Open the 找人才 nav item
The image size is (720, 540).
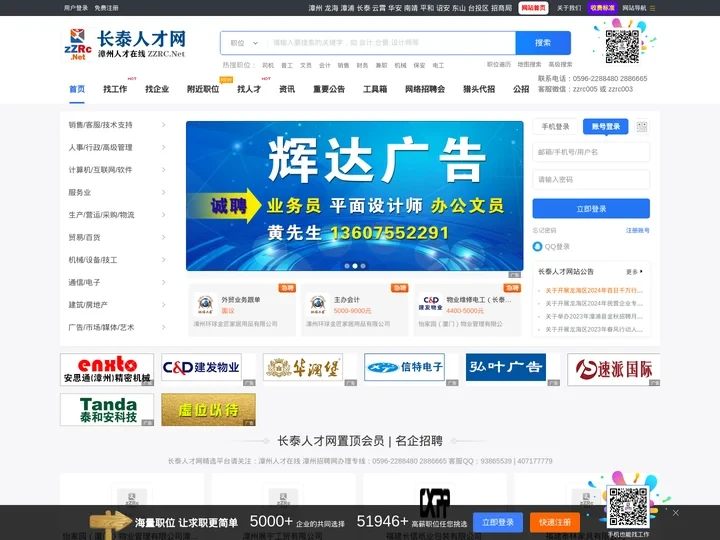tap(249, 89)
